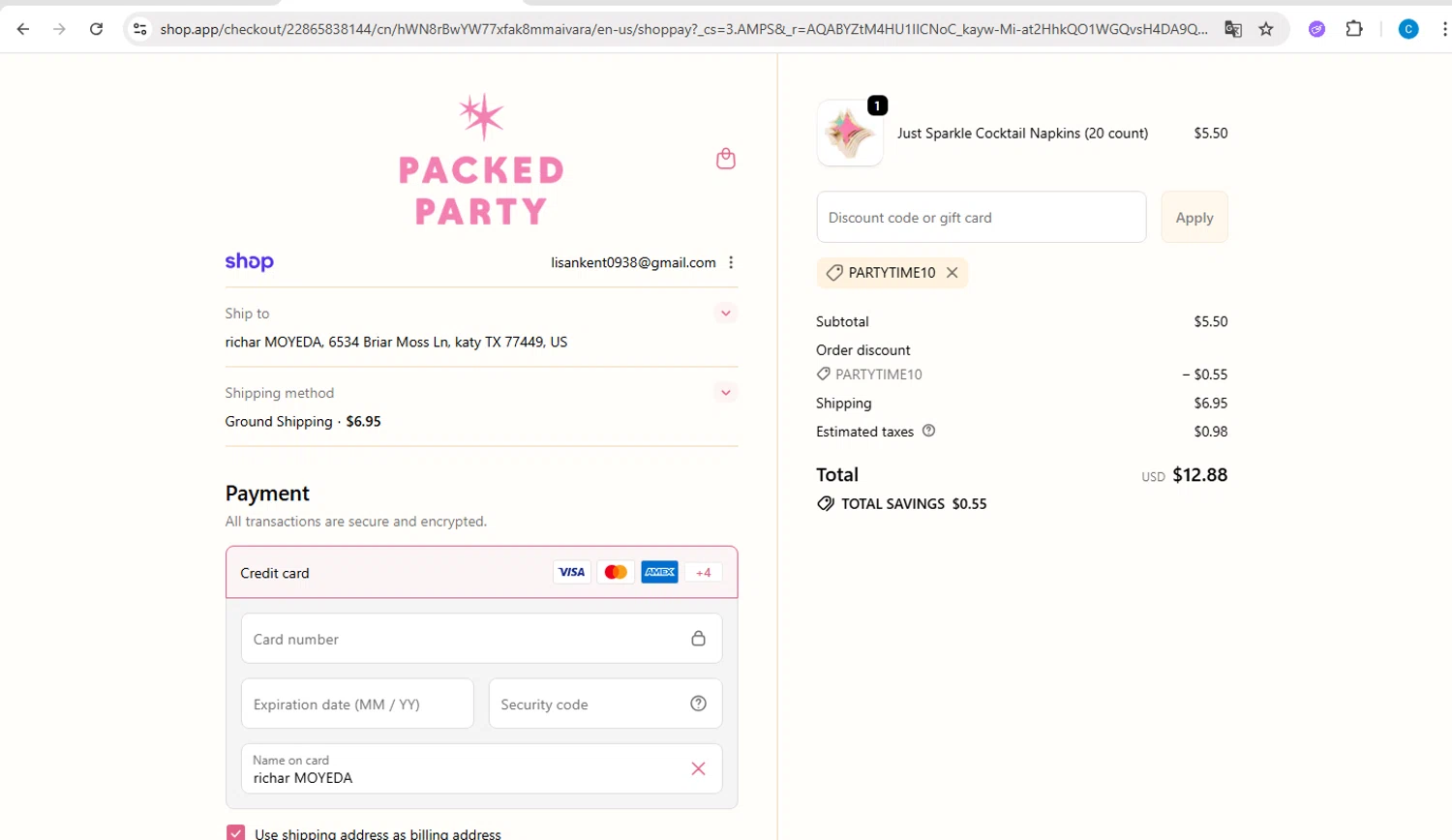Click the Apply discount button
This screenshot has width=1452, height=840.
click(x=1195, y=218)
